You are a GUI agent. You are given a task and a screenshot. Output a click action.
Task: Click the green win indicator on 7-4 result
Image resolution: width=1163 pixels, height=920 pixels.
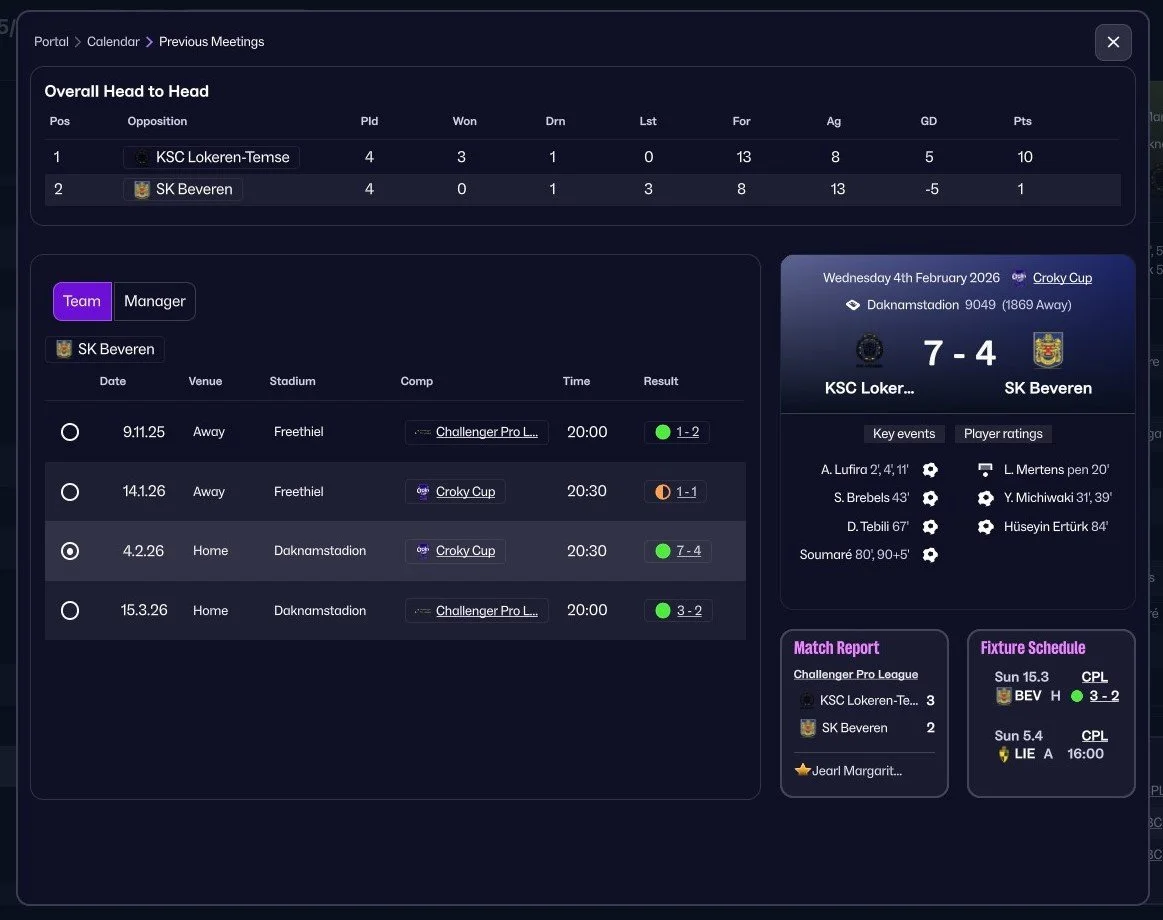point(663,551)
